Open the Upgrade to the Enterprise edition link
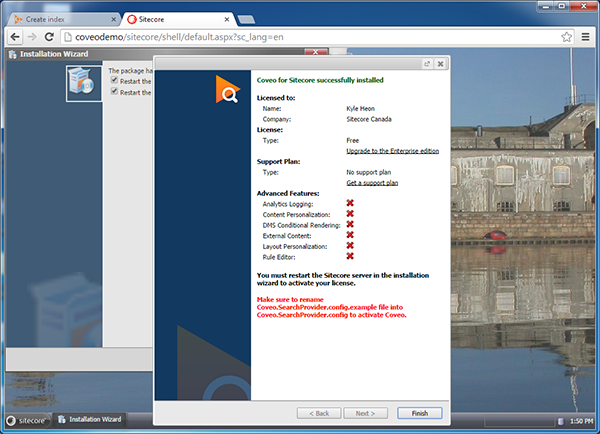 point(393,151)
